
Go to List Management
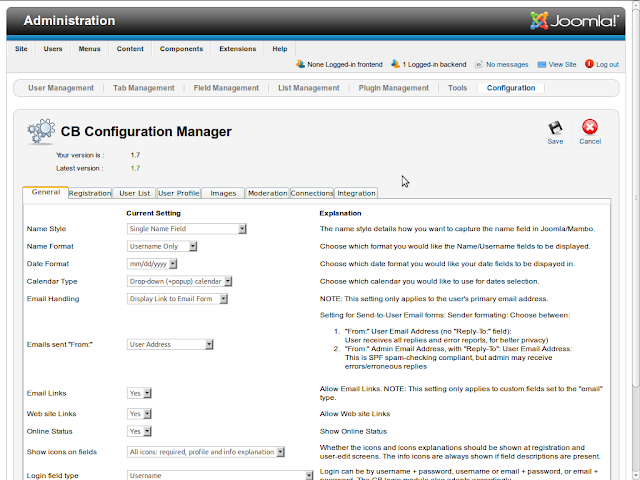tap(309, 88)
